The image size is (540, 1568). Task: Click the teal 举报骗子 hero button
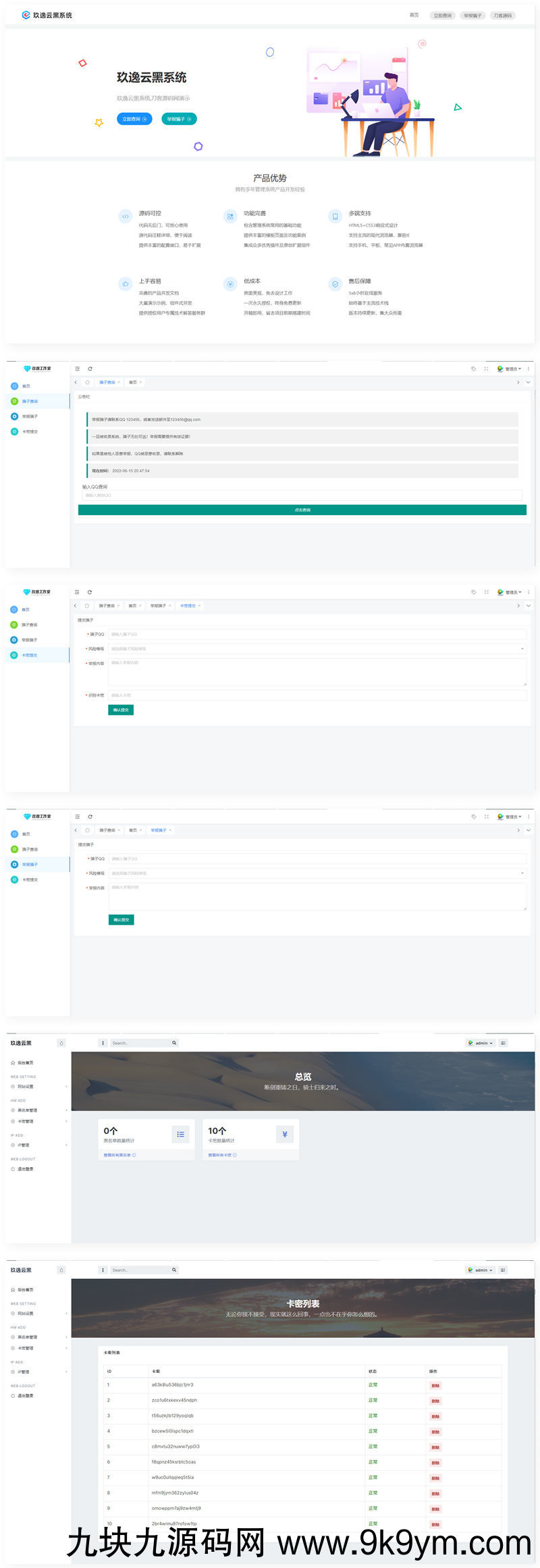179,119
